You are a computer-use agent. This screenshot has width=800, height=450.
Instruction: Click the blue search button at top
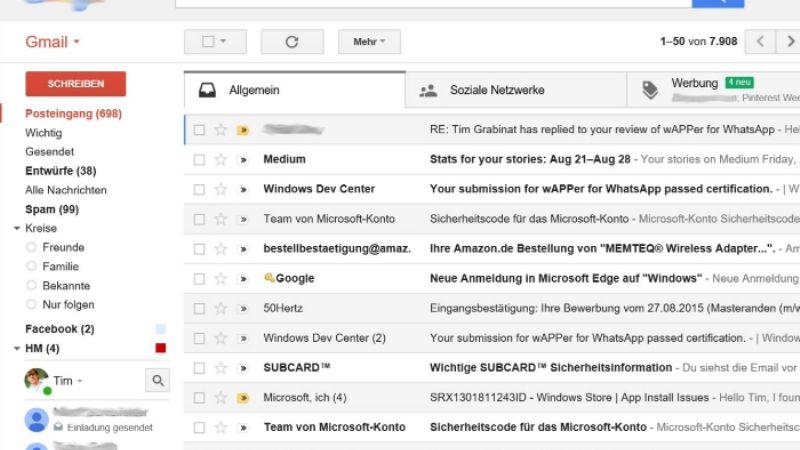click(x=718, y=3)
